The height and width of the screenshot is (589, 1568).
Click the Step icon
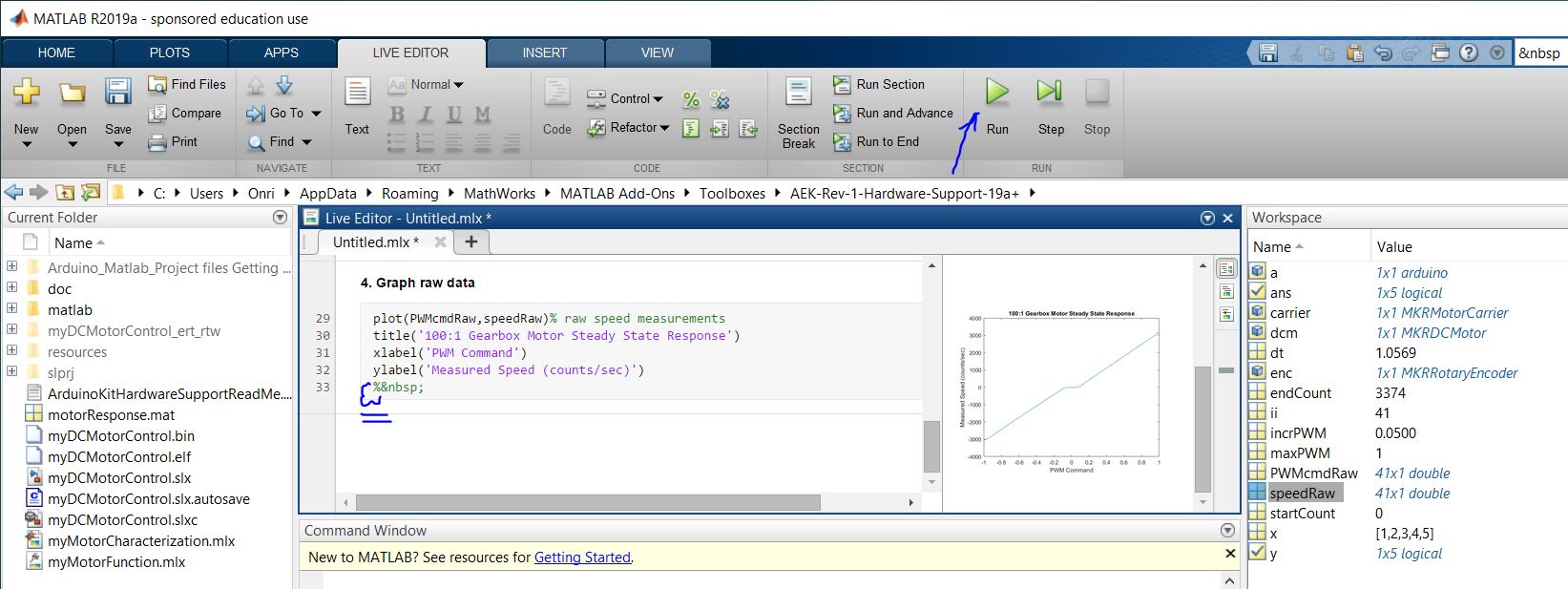[1050, 92]
